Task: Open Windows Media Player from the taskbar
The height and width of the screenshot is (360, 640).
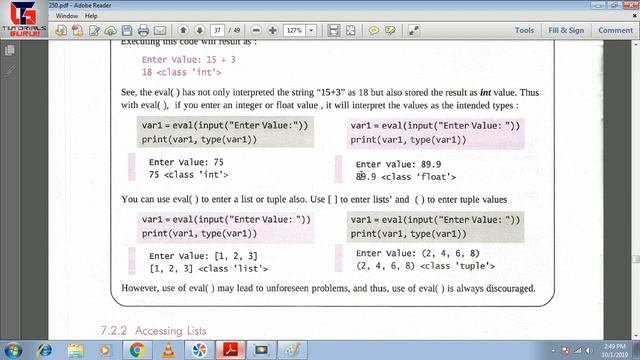Action: point(105,350)
